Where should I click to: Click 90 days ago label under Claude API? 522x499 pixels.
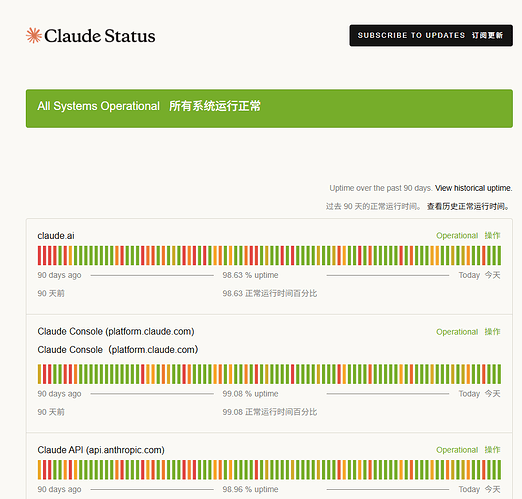coord(59,489)
